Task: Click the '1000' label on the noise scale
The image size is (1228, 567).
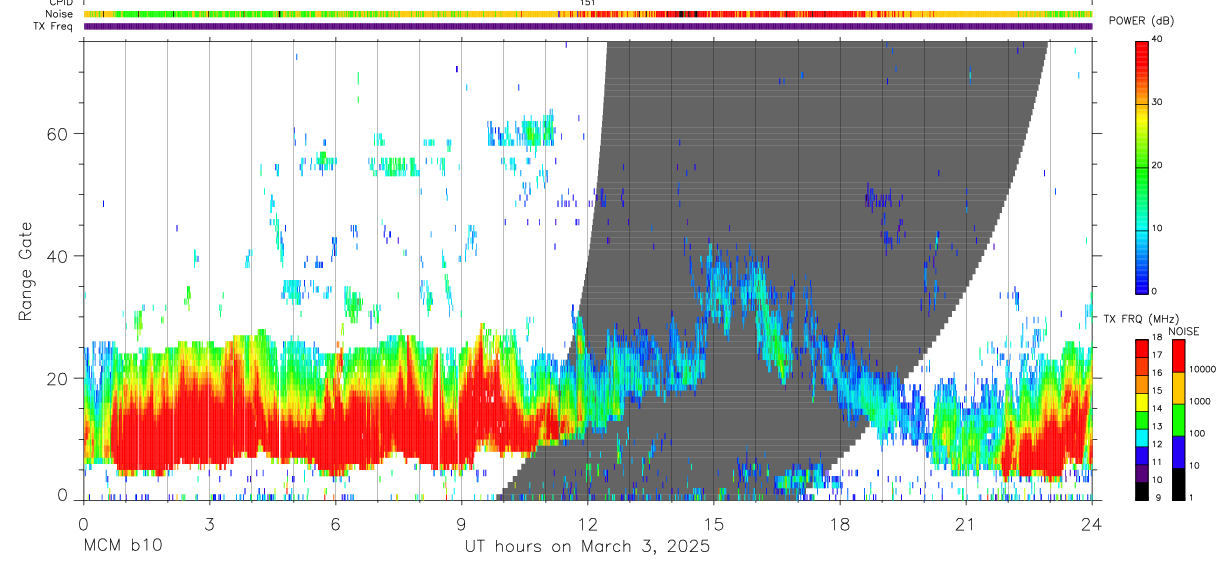Action: tap(1199, 401)
